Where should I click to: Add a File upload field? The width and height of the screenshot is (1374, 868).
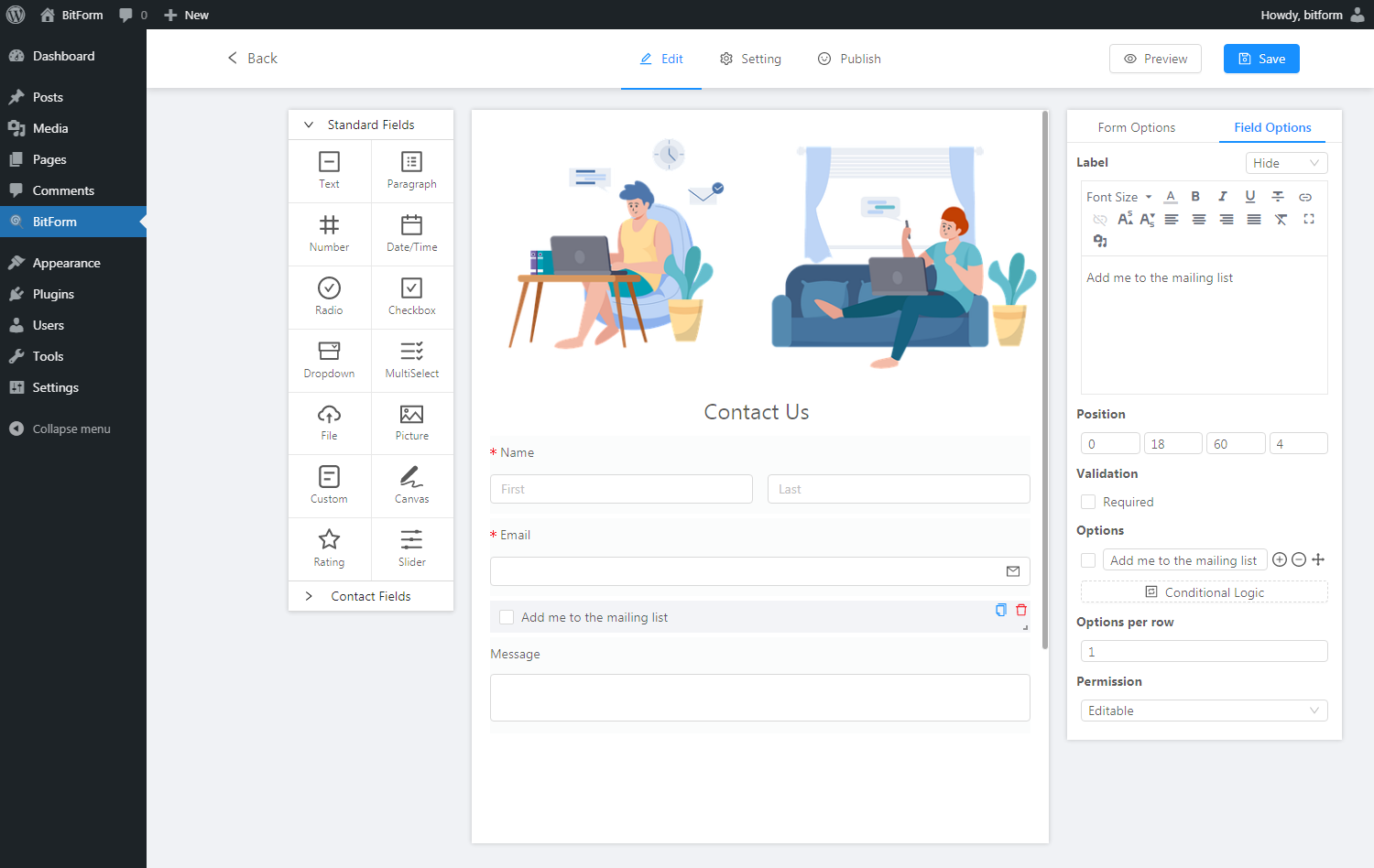pyautogui.click(x=329, y=423)
